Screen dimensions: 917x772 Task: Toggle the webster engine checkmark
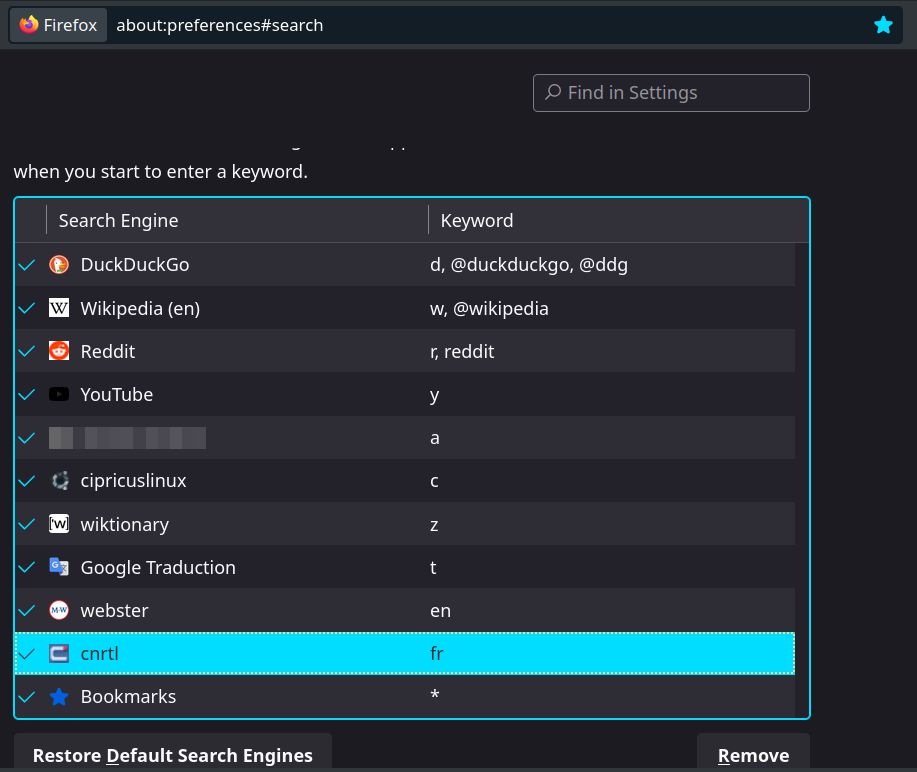click(x=27, y=611)
